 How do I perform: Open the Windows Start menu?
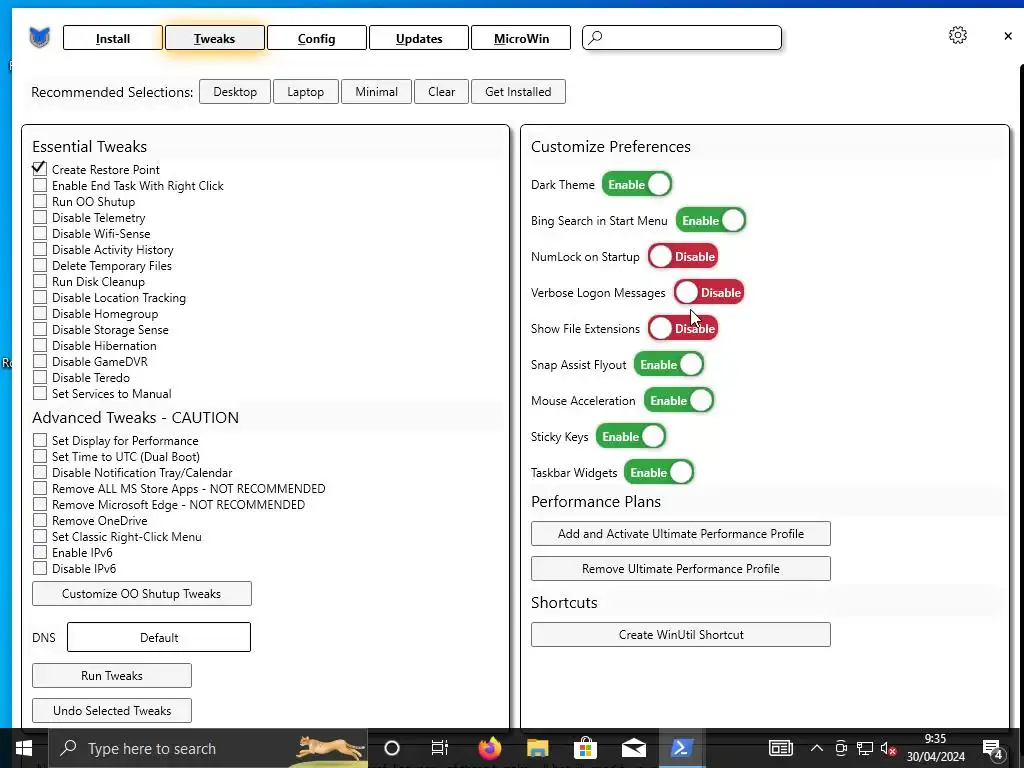[24, 748]
